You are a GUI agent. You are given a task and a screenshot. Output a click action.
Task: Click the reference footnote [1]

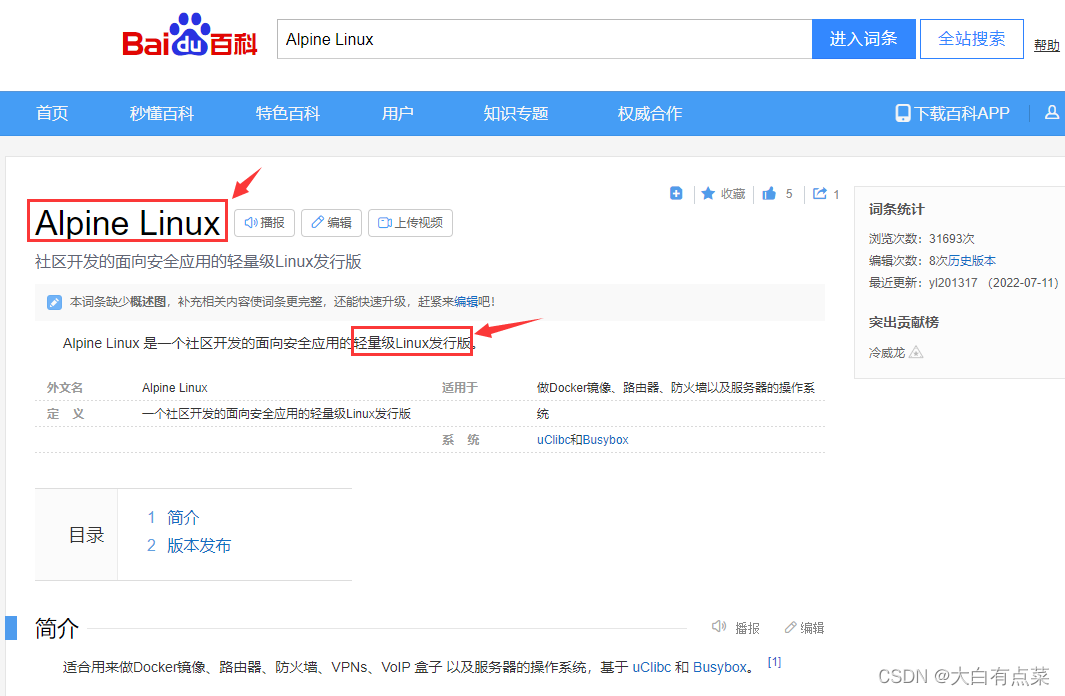(x=774, y=662)
